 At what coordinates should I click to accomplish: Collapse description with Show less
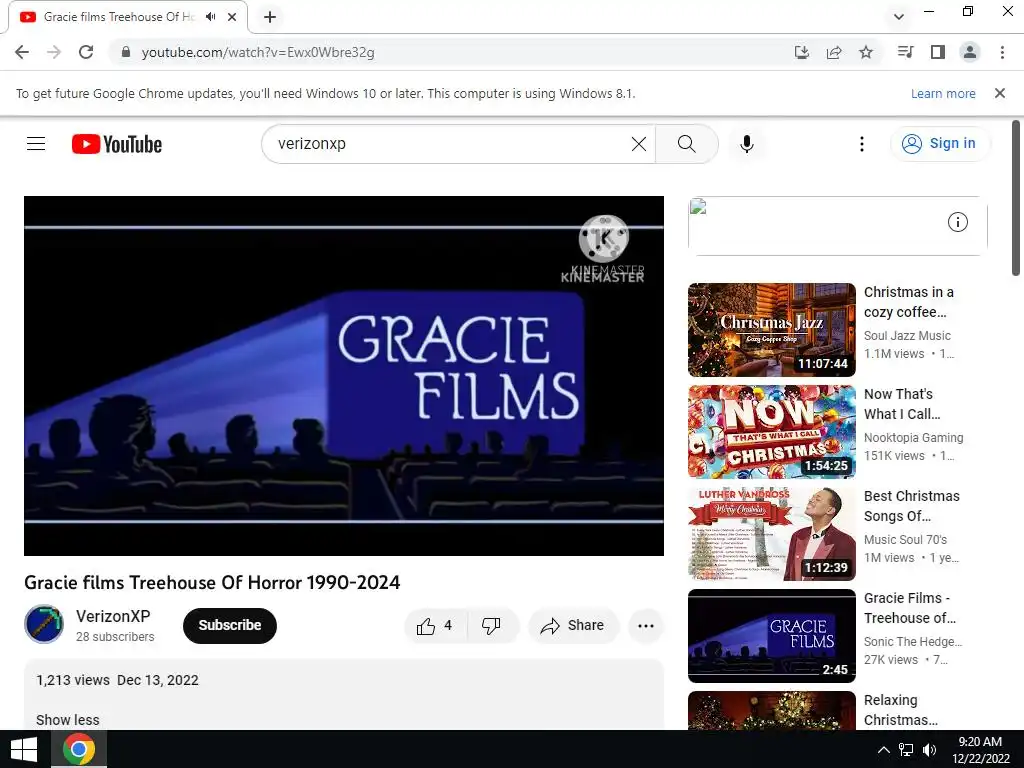tap(68, 720)
